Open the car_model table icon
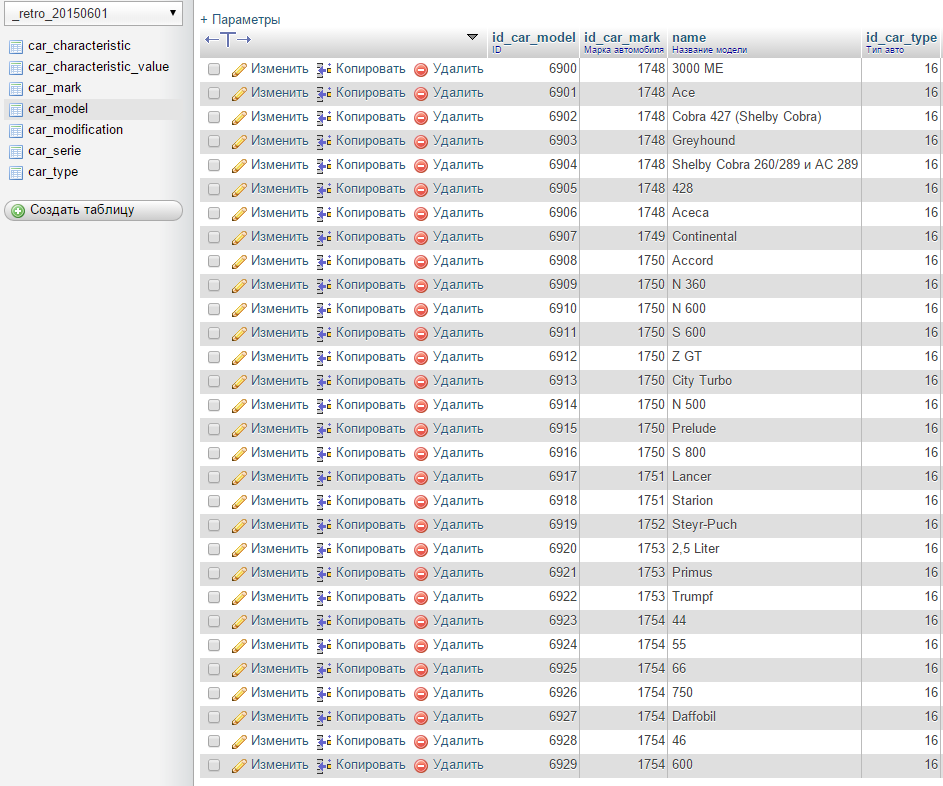 [16, 109]
